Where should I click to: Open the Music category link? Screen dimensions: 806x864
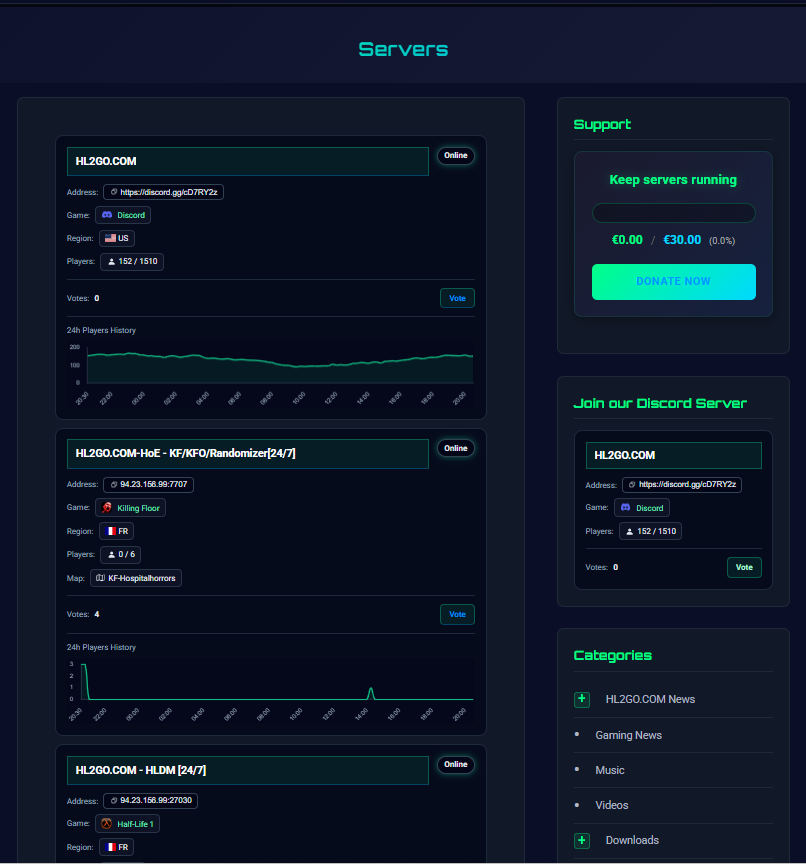pos(610,770)
